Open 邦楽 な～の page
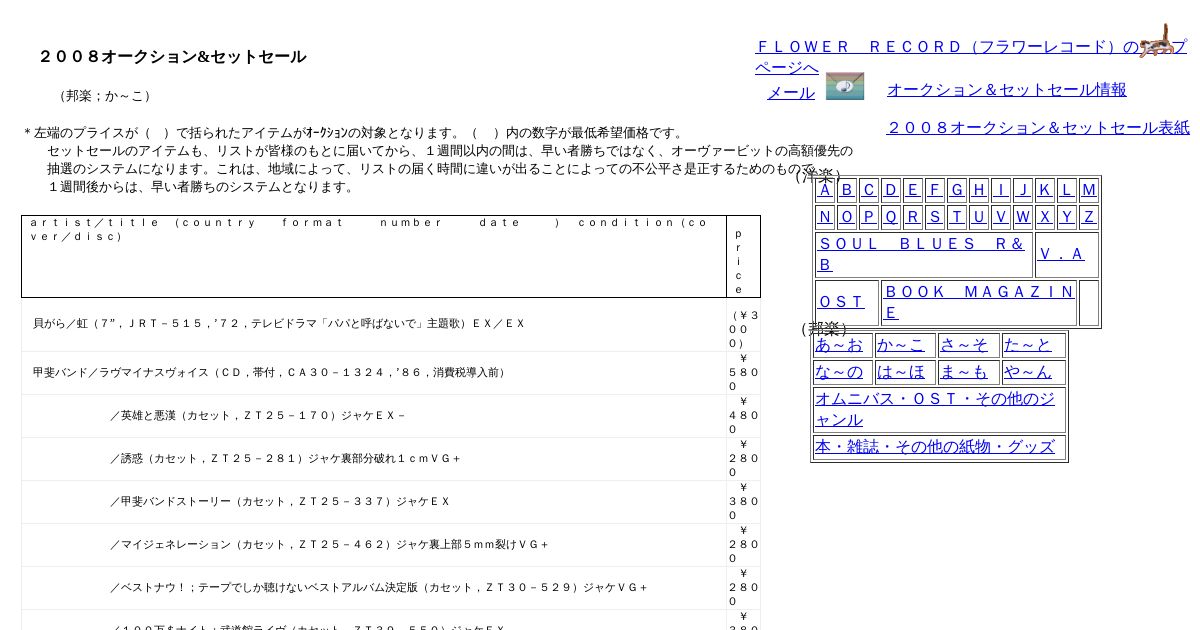 [x=839, y=372]
